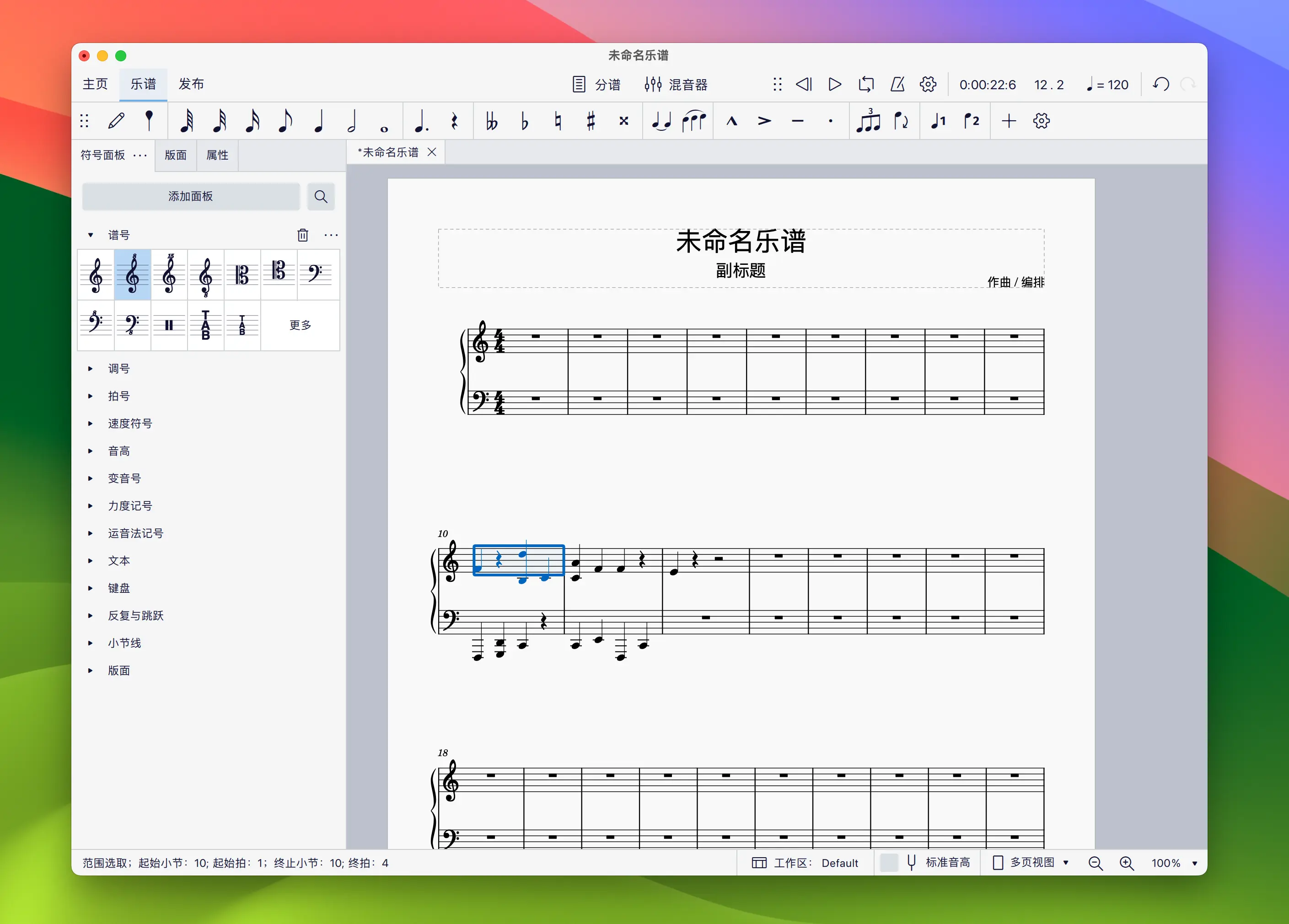The height and width of the screenshot is (924, 1289).
Task: Click the rewind playback button
Action: click(804, 85)
